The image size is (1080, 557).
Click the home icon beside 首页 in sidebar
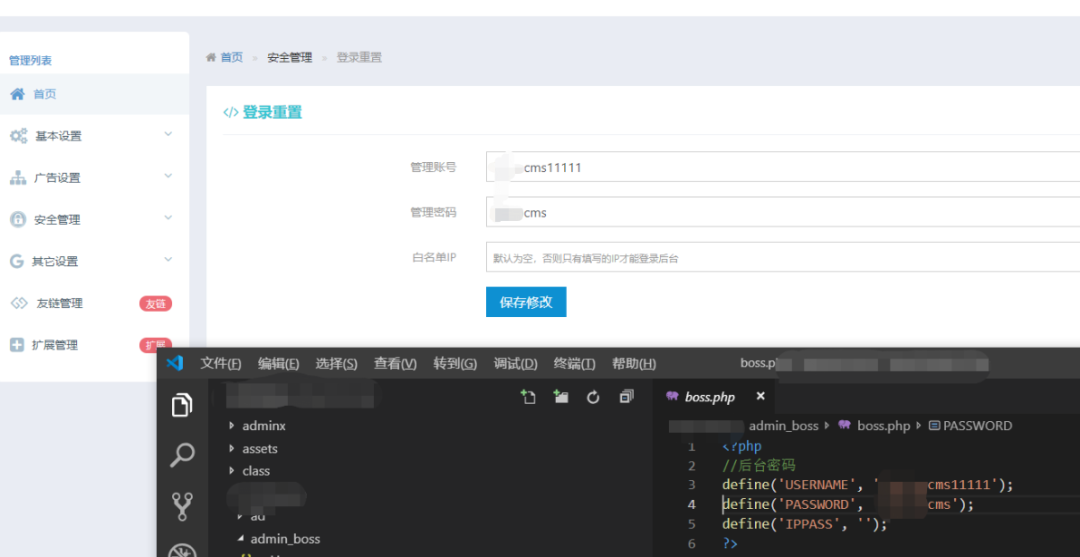(x=17, y=94)
